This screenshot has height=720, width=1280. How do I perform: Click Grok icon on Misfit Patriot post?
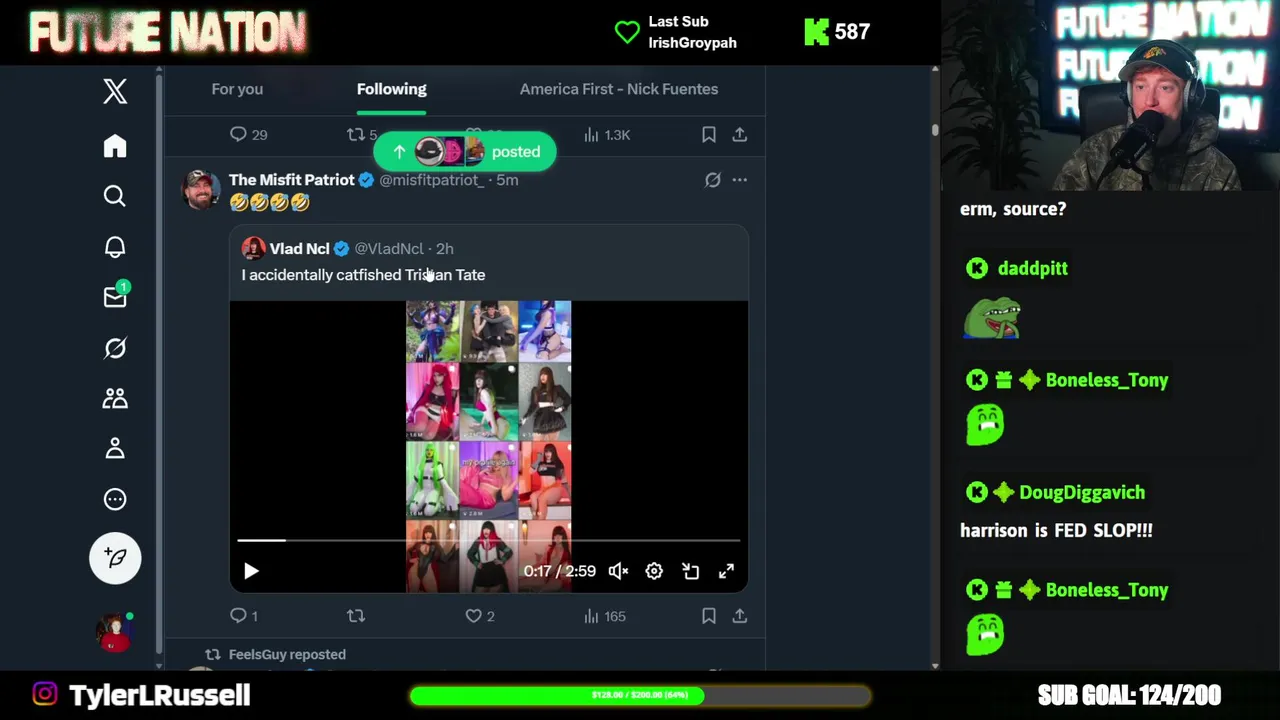click(x=712, y=180)
